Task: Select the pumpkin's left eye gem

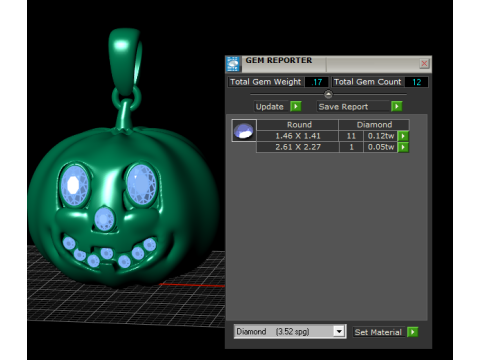Action: (x=75, y=185)
